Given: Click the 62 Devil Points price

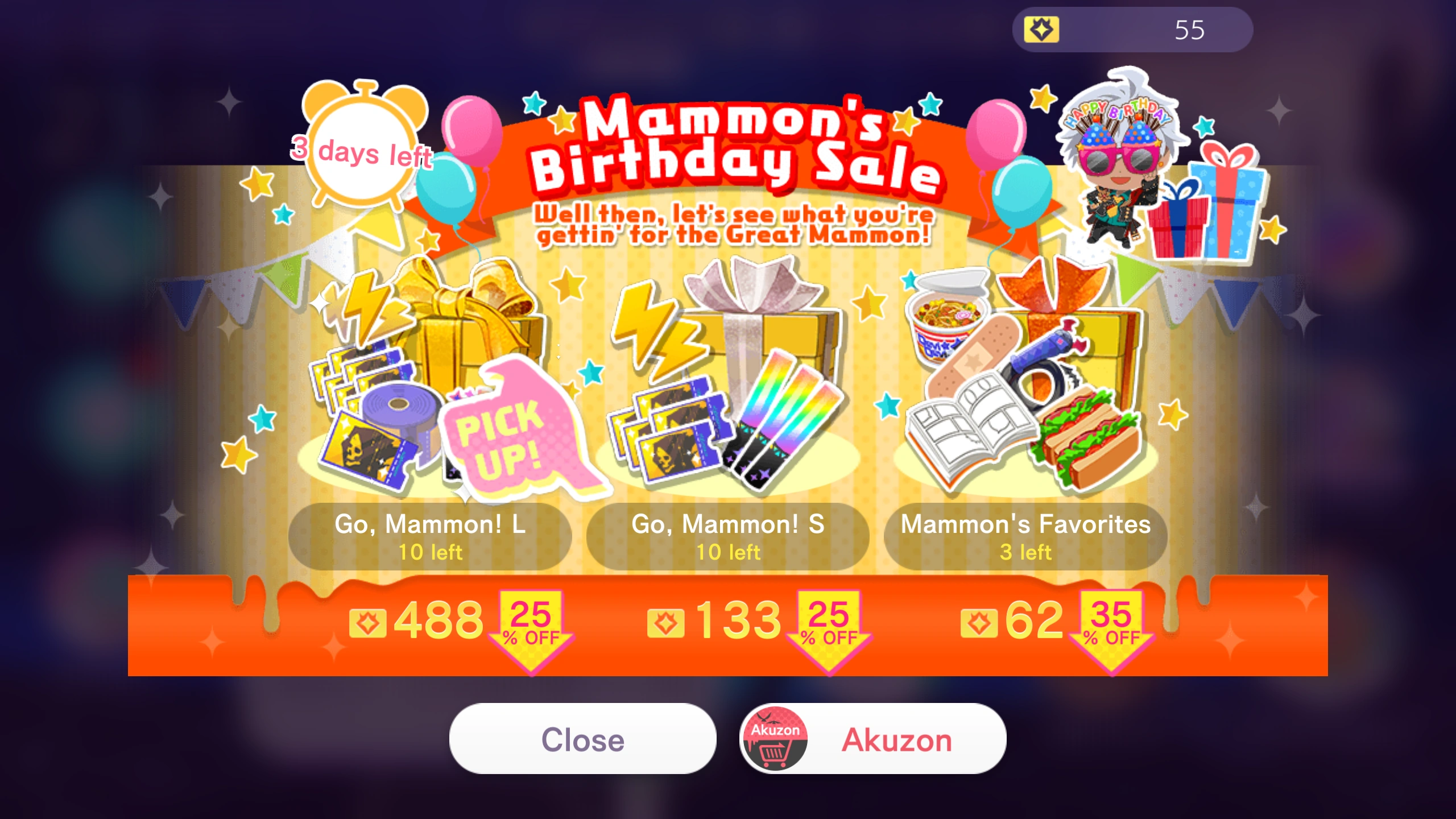Looking at the screenshot, I should click(x=1012, y=621).
